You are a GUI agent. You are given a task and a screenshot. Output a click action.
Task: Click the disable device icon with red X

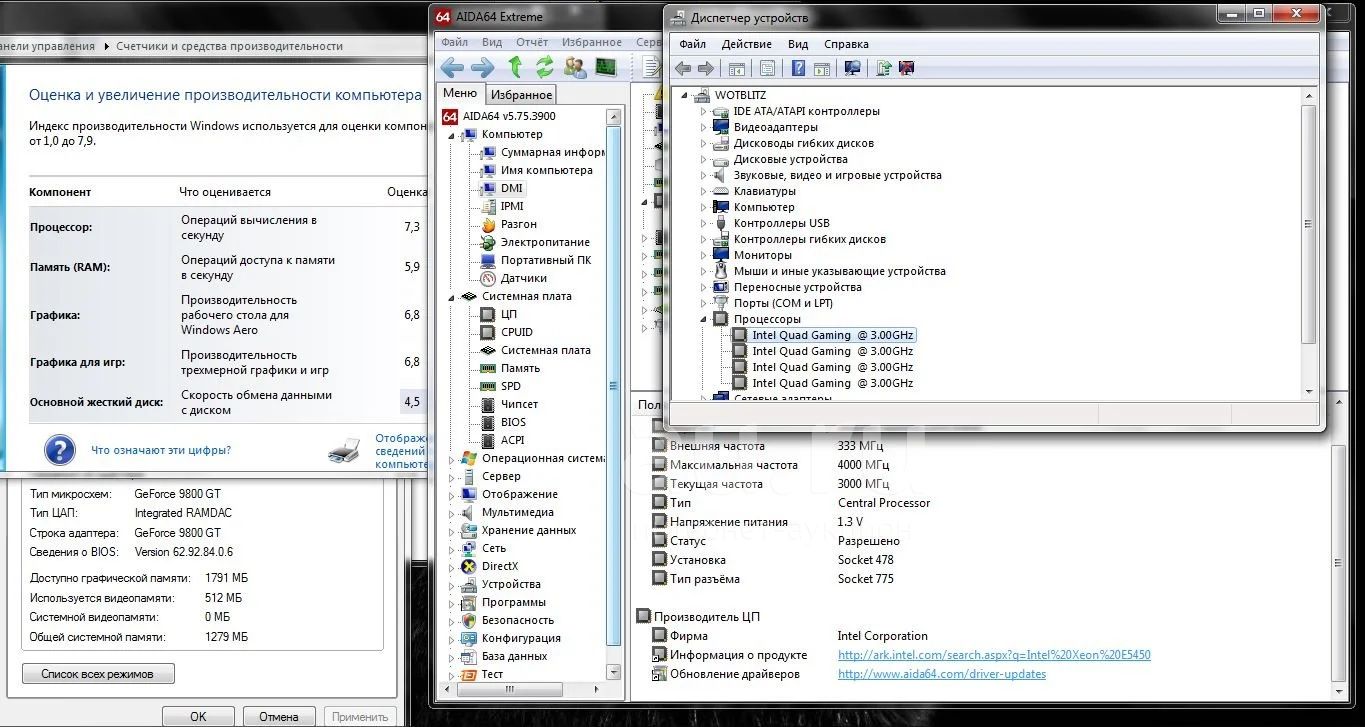(x=907, y=68)
